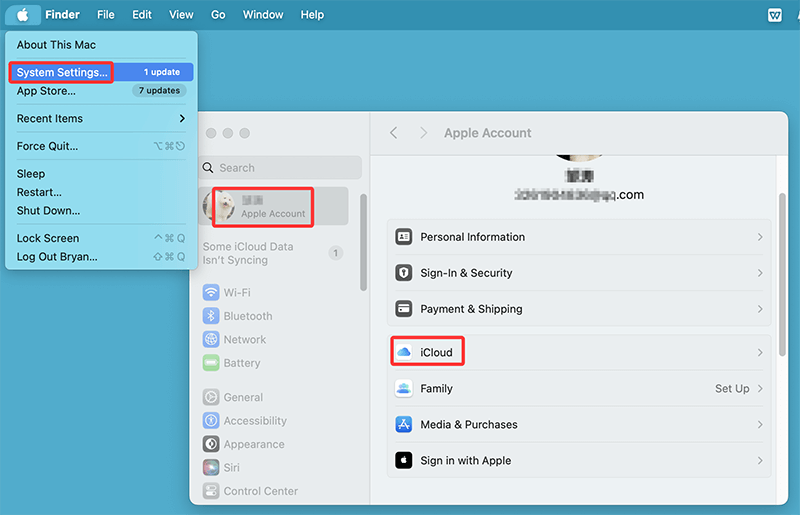
Task: Open Payment & Shipping row chevron
Action: [x=760, y=309]
